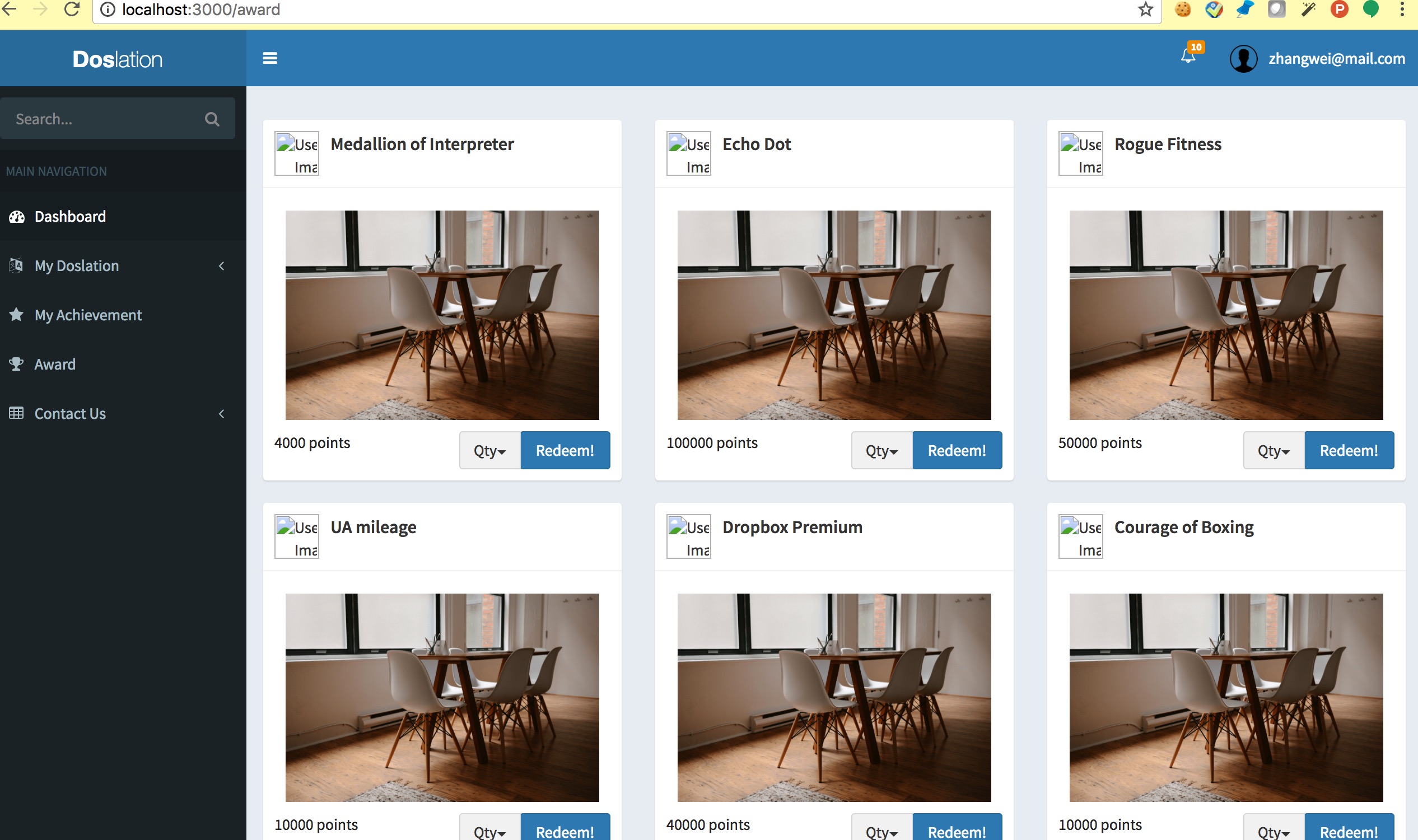Open the Qty dropdown for Echo Dot
Image resolution: width=1418 pixels, height=840 pixels.
click(x=881, y=450)
